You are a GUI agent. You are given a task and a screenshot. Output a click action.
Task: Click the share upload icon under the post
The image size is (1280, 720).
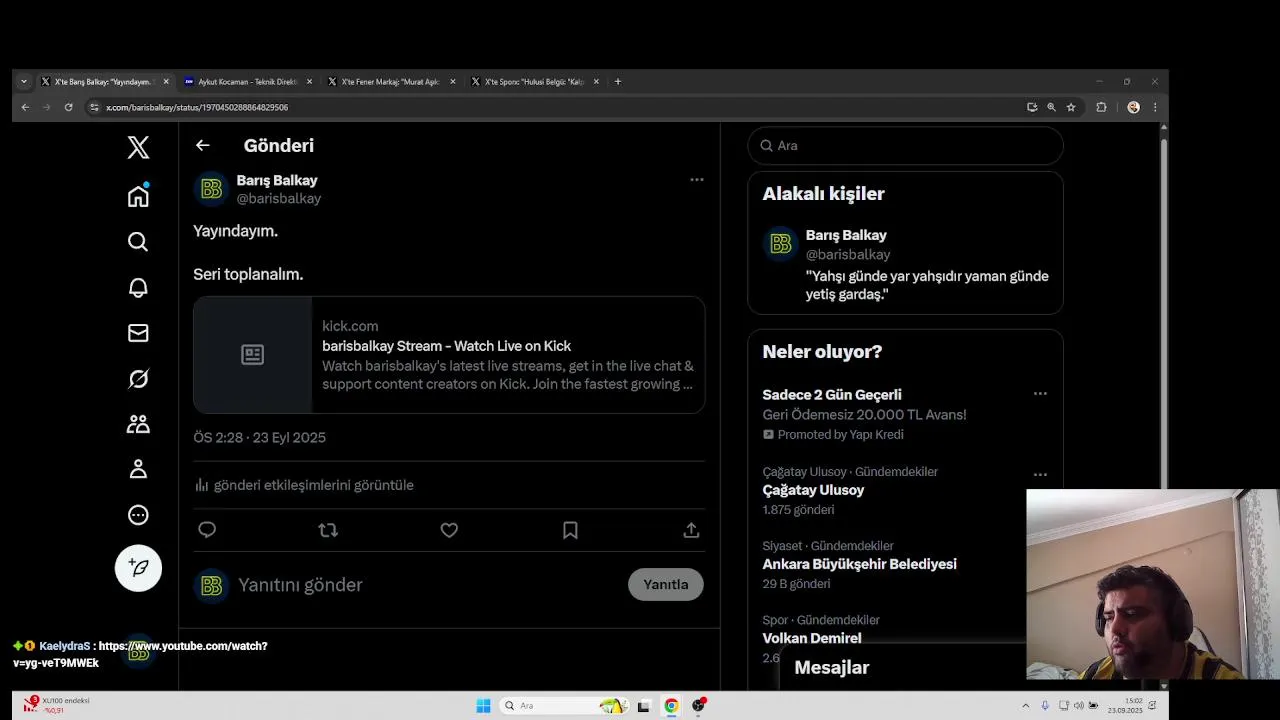point(691,530)
